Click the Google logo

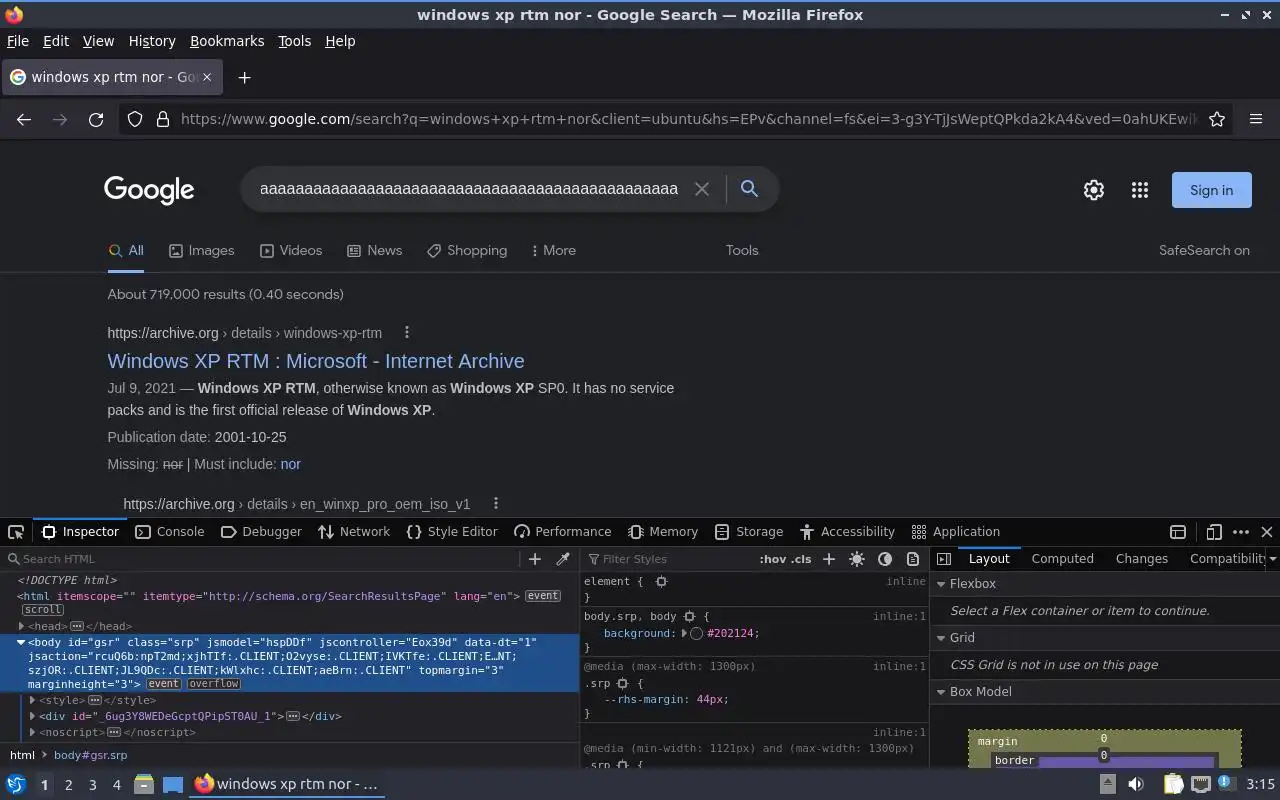(149, 190)
